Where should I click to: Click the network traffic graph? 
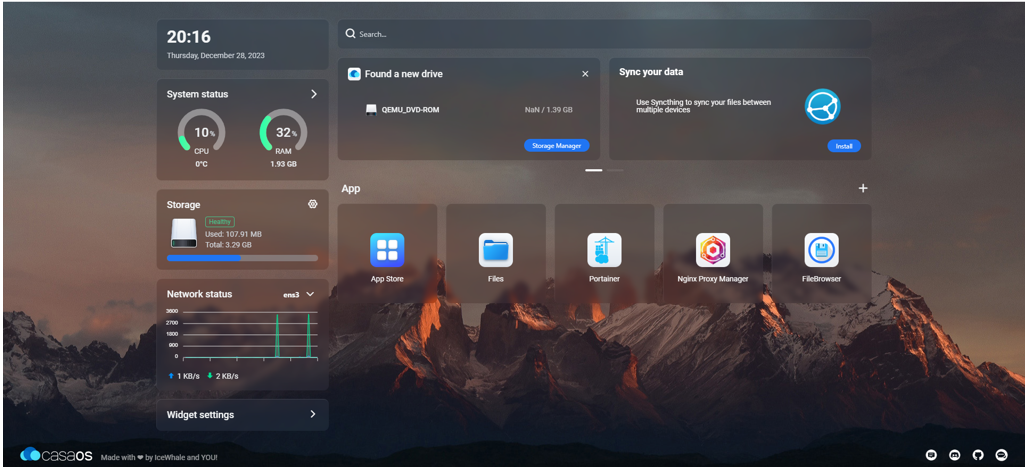(x=244, y=334)
